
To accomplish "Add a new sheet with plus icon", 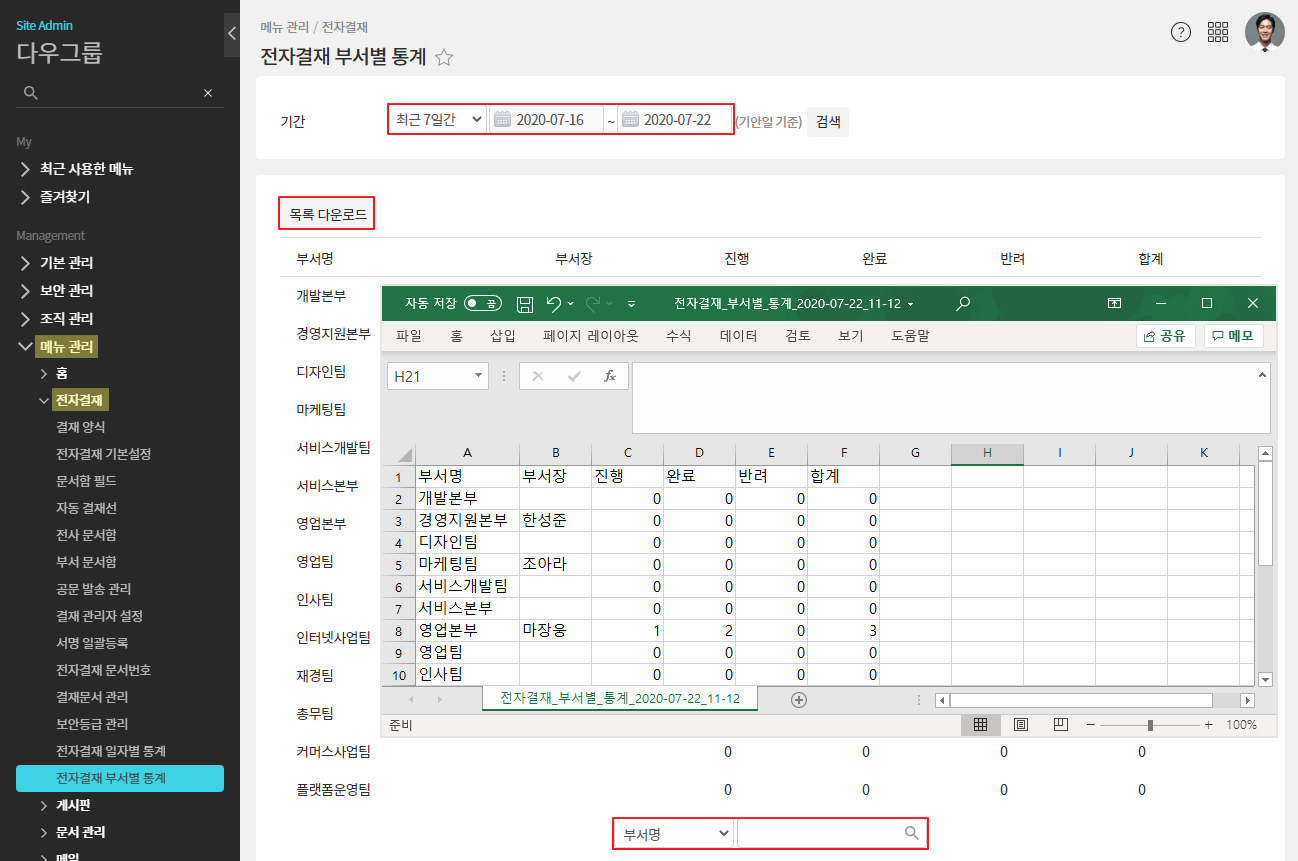I will 799,700.
